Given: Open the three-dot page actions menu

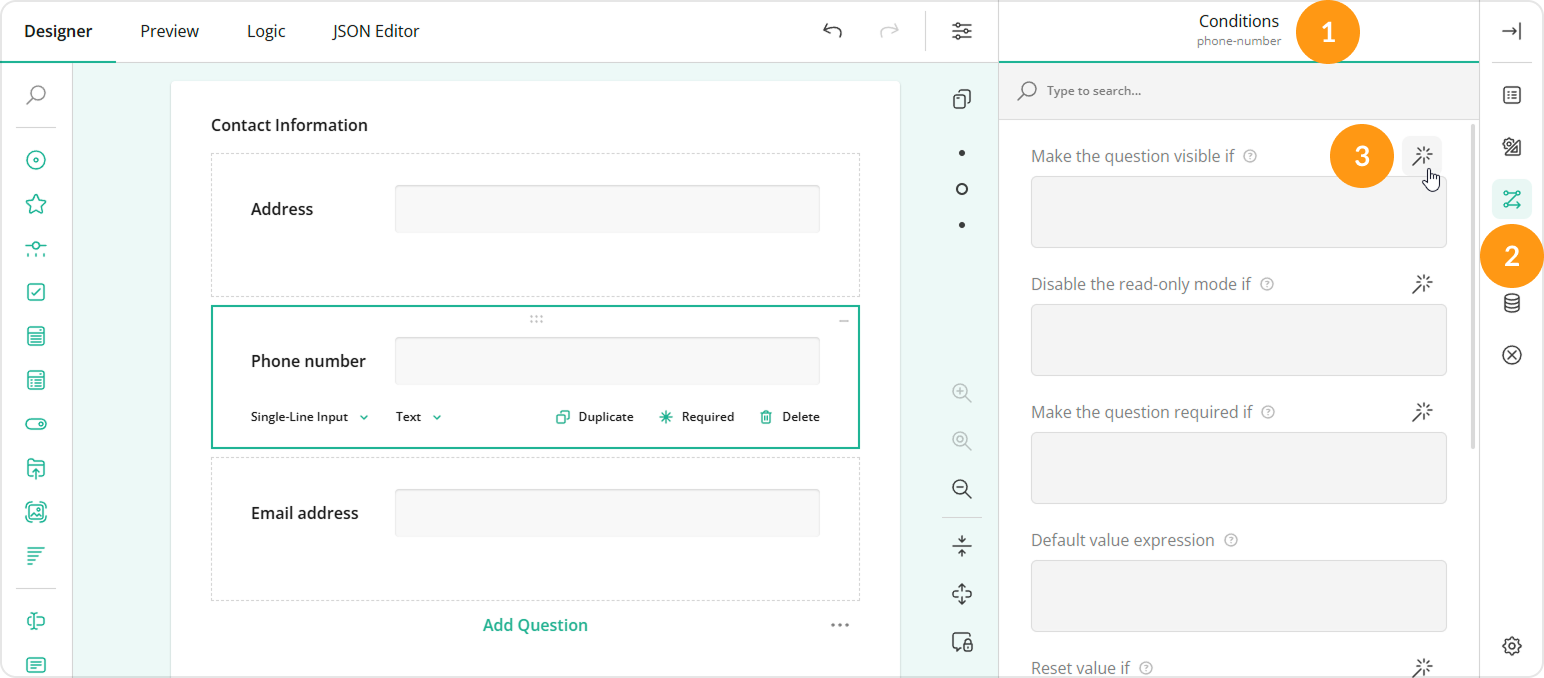Looking at the screenshot, I should [840, 624].
